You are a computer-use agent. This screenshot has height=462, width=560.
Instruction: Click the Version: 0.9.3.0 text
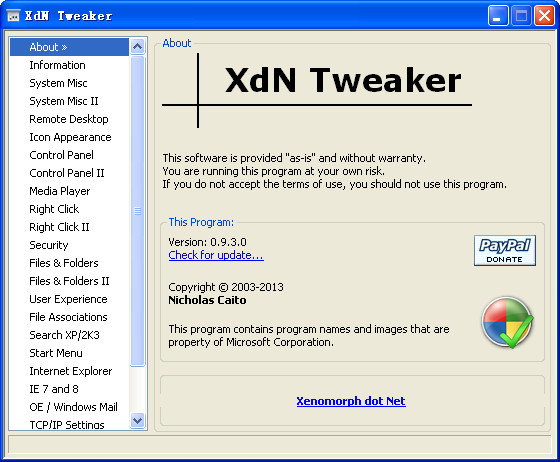[207, 242]
